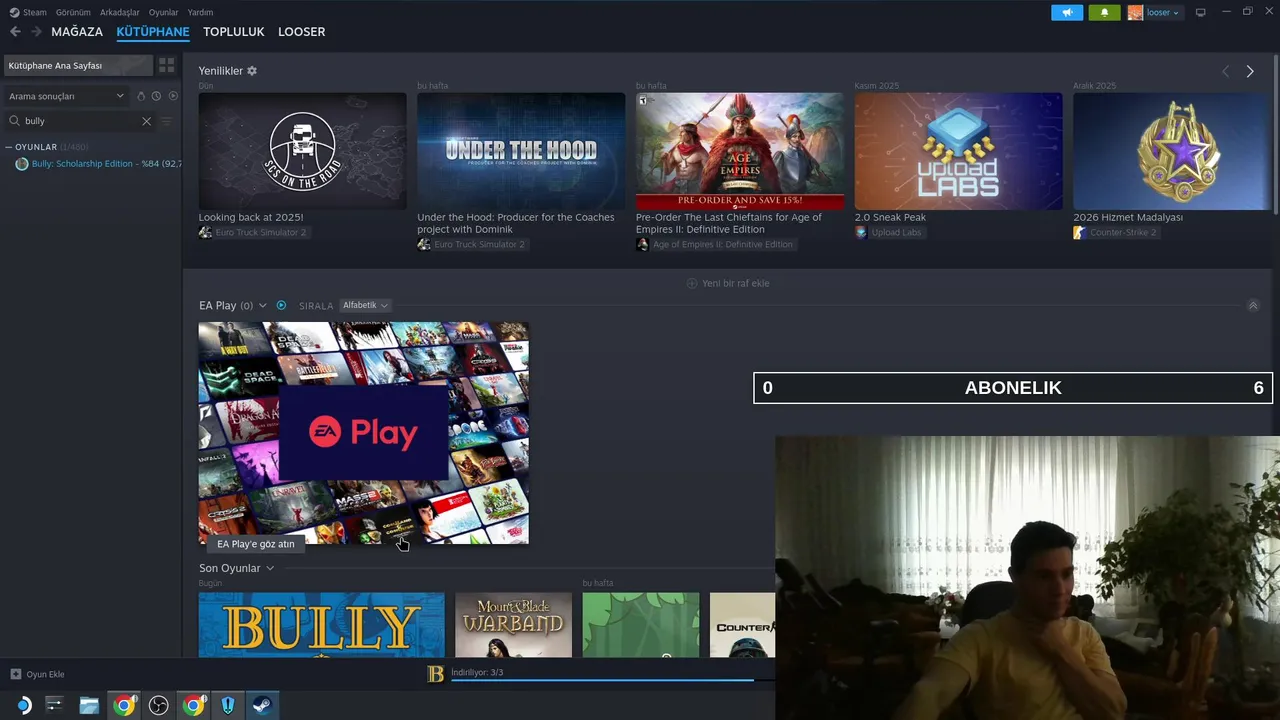
Task: Open the Steam menu
Action: [x=35, y=12]
